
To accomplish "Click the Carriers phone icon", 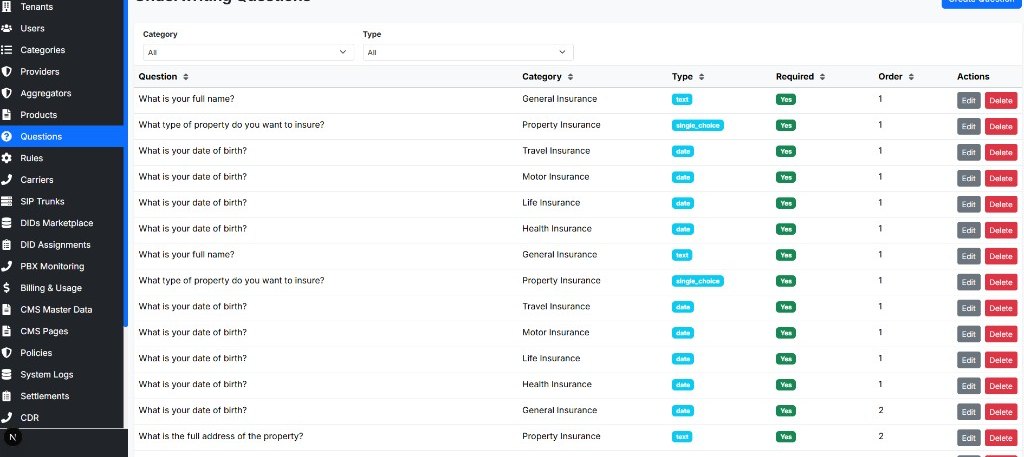I will click(x=7, y=180).
